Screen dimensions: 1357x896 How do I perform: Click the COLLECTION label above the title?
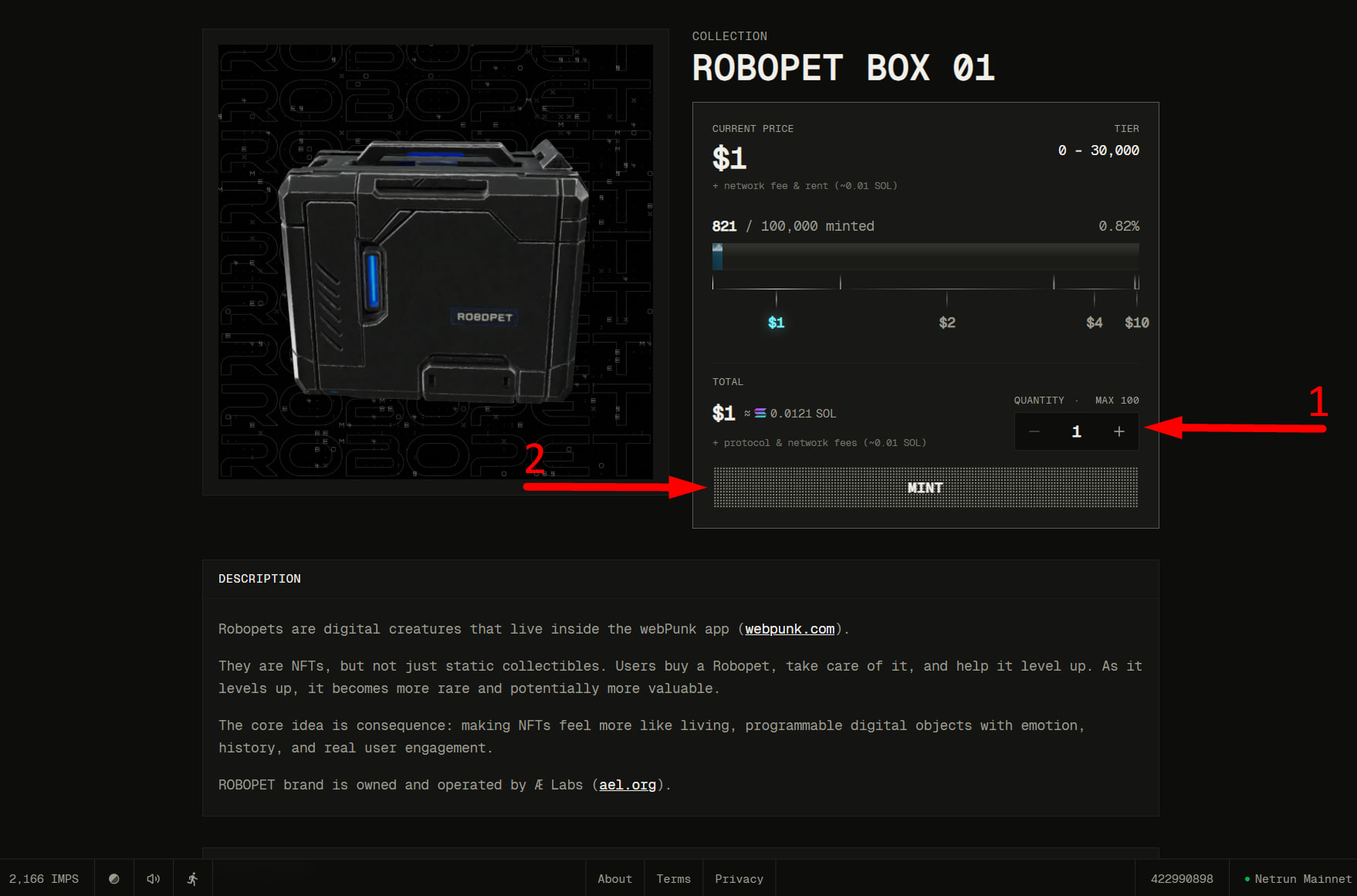point(729,36)
